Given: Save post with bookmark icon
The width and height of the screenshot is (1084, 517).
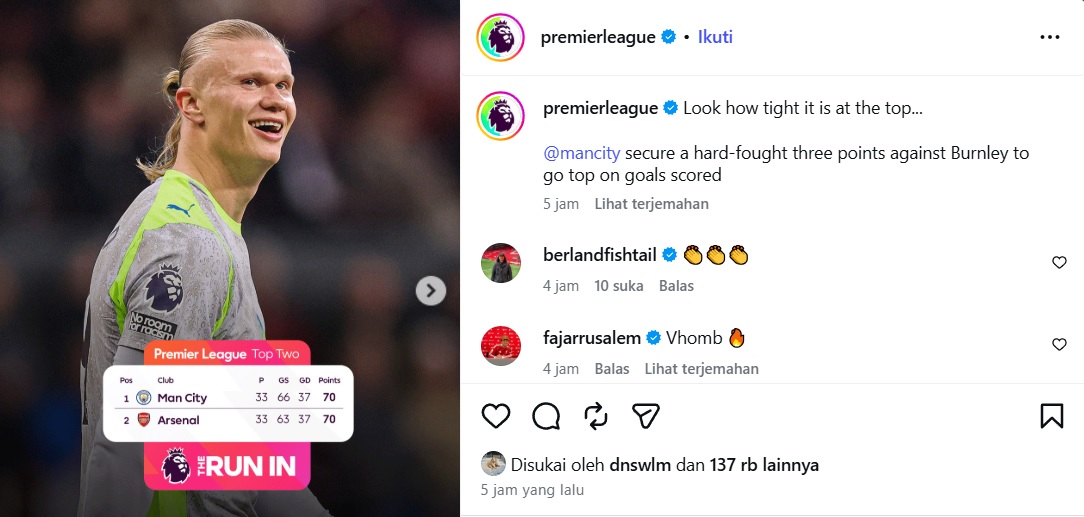Looking at the screenshot, I should [x=1052, y=416].
